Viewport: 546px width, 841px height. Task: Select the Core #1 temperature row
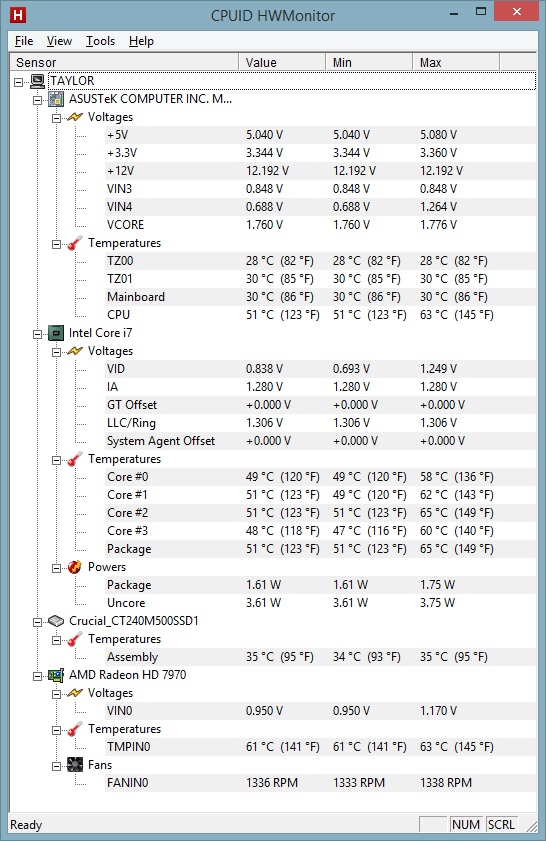point(321,495)
